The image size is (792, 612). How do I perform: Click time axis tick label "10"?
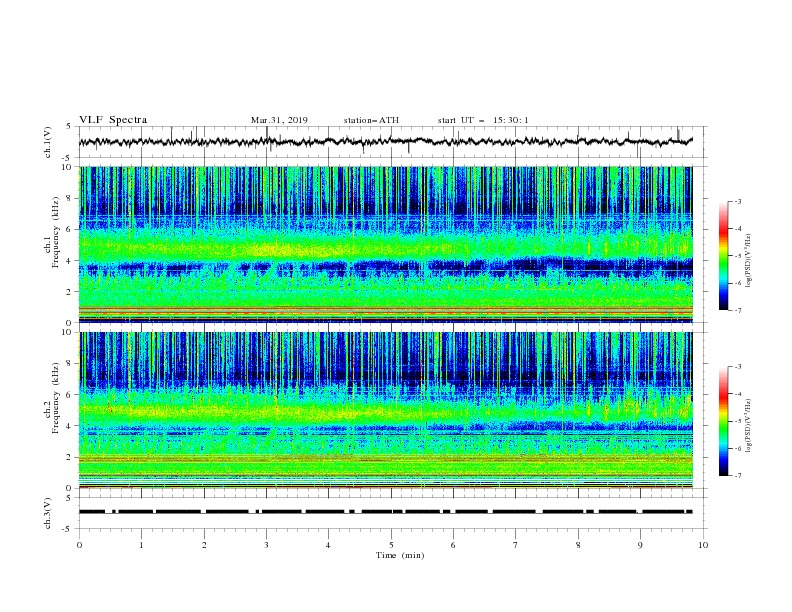703,545
